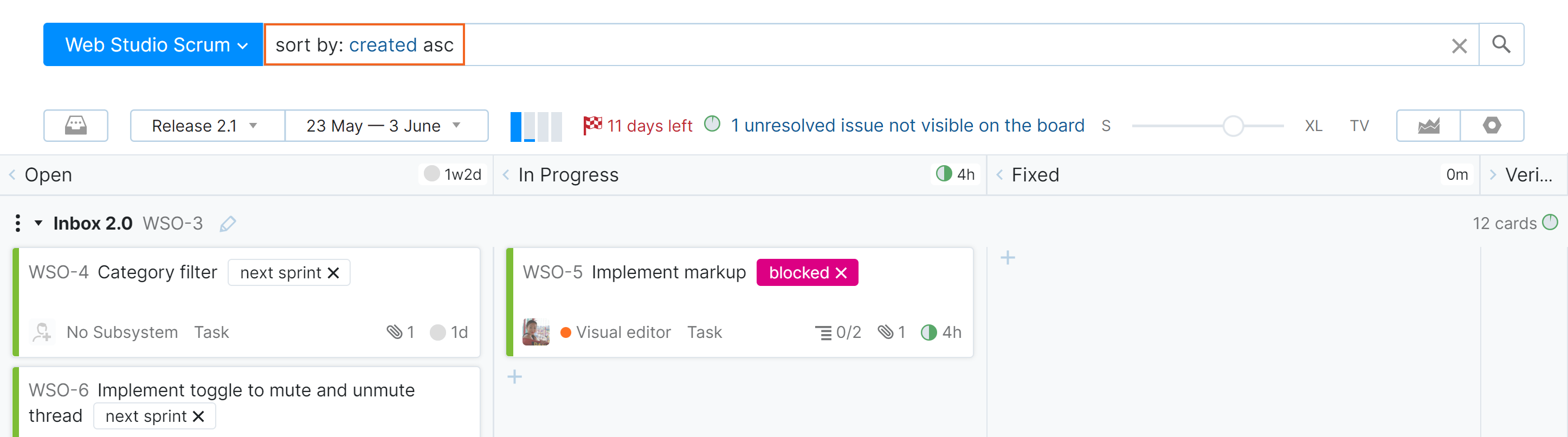Image resolution: width=1568 pixels, height=437 pixels.
Task: Clear the search query with X
Action: tap(1459, 45)
